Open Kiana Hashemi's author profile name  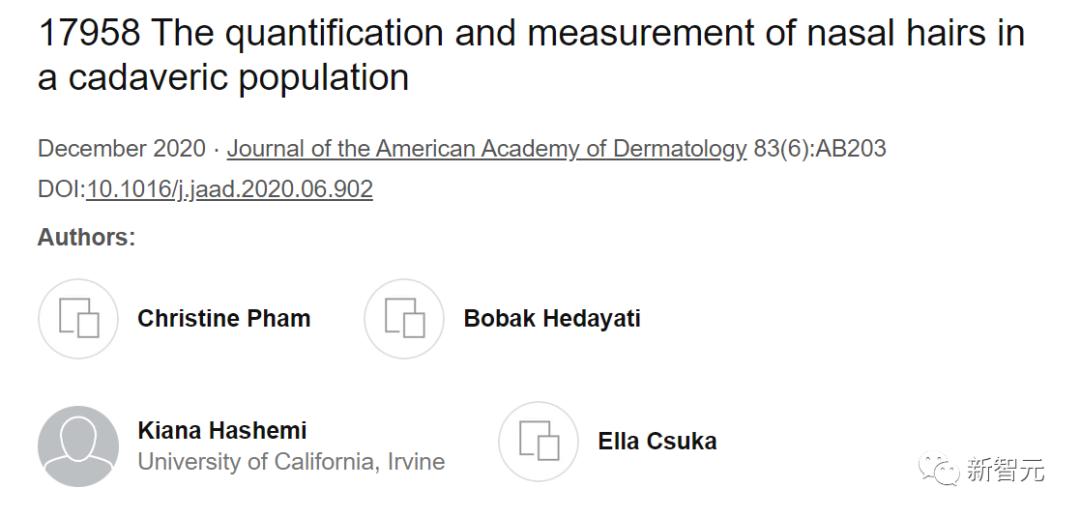click(x=222, y=431)
